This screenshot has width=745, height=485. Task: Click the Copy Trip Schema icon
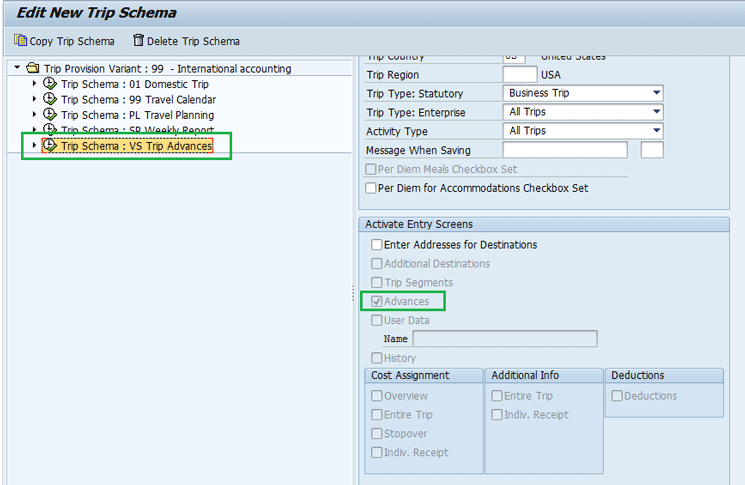(x=20, y=41)
